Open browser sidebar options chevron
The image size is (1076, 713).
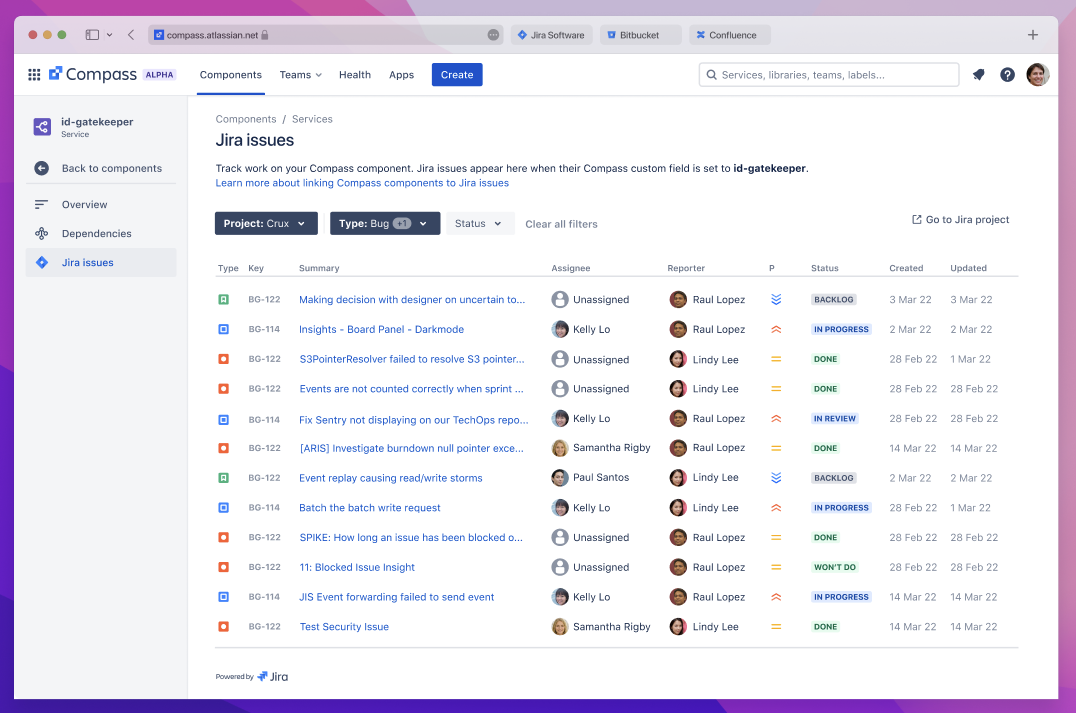pyautogui.click(x=109, y=35)
